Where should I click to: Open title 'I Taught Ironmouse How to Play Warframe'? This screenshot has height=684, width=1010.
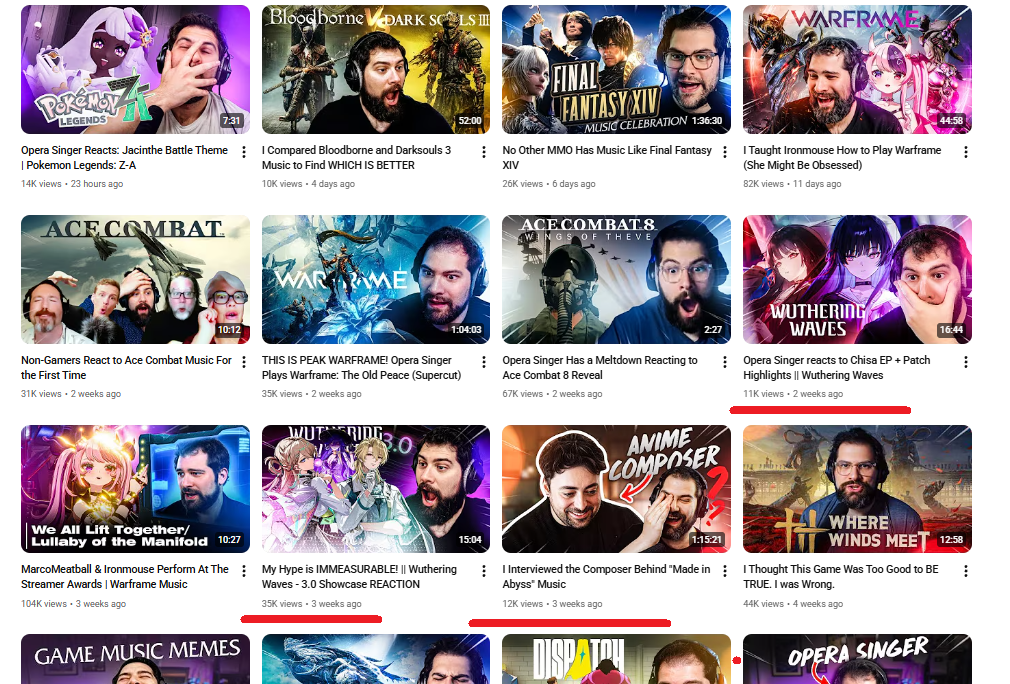pos(842,157)
